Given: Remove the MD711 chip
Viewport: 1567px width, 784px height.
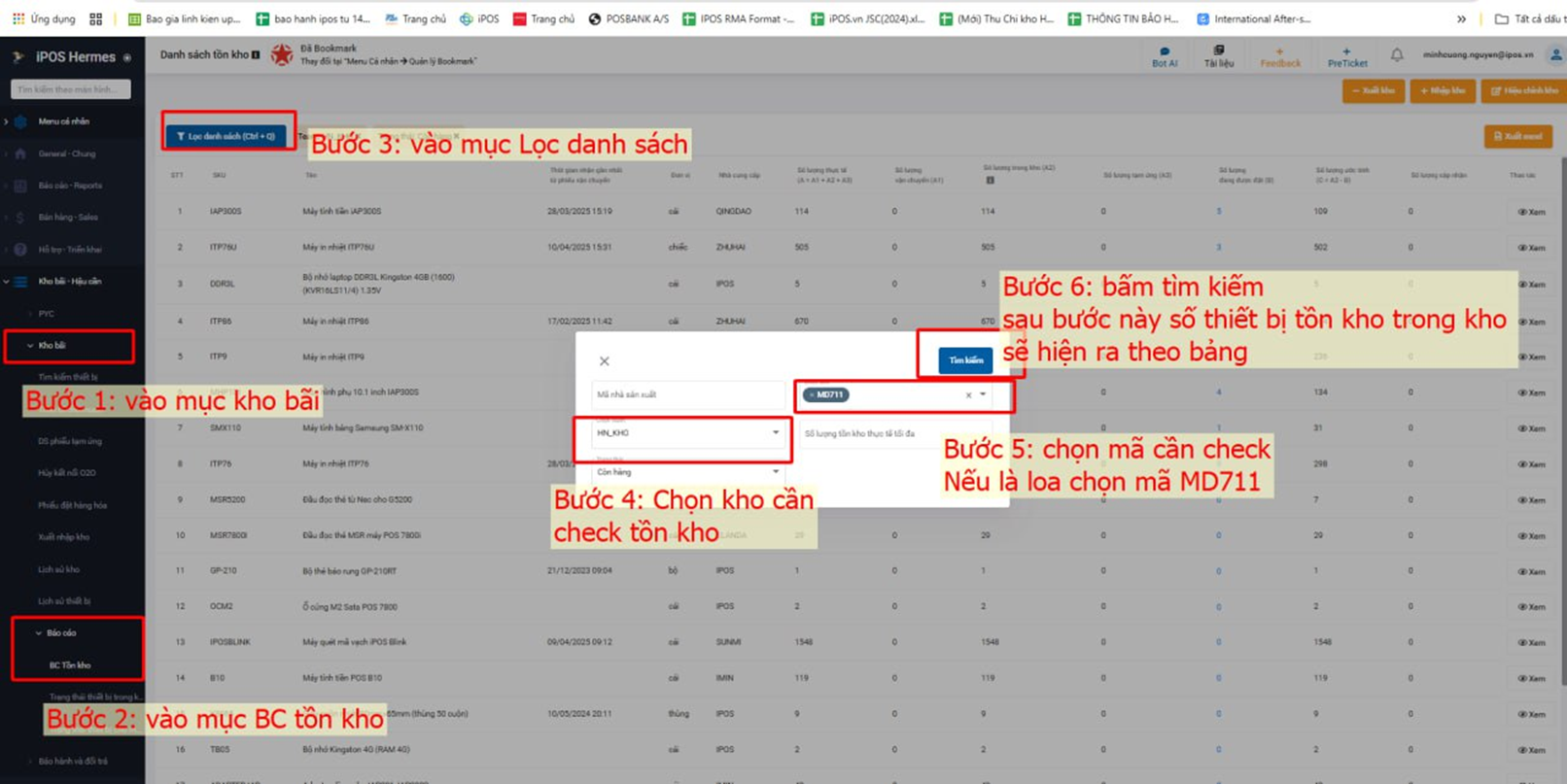Looking at the screenshot, I should point(813,394).
